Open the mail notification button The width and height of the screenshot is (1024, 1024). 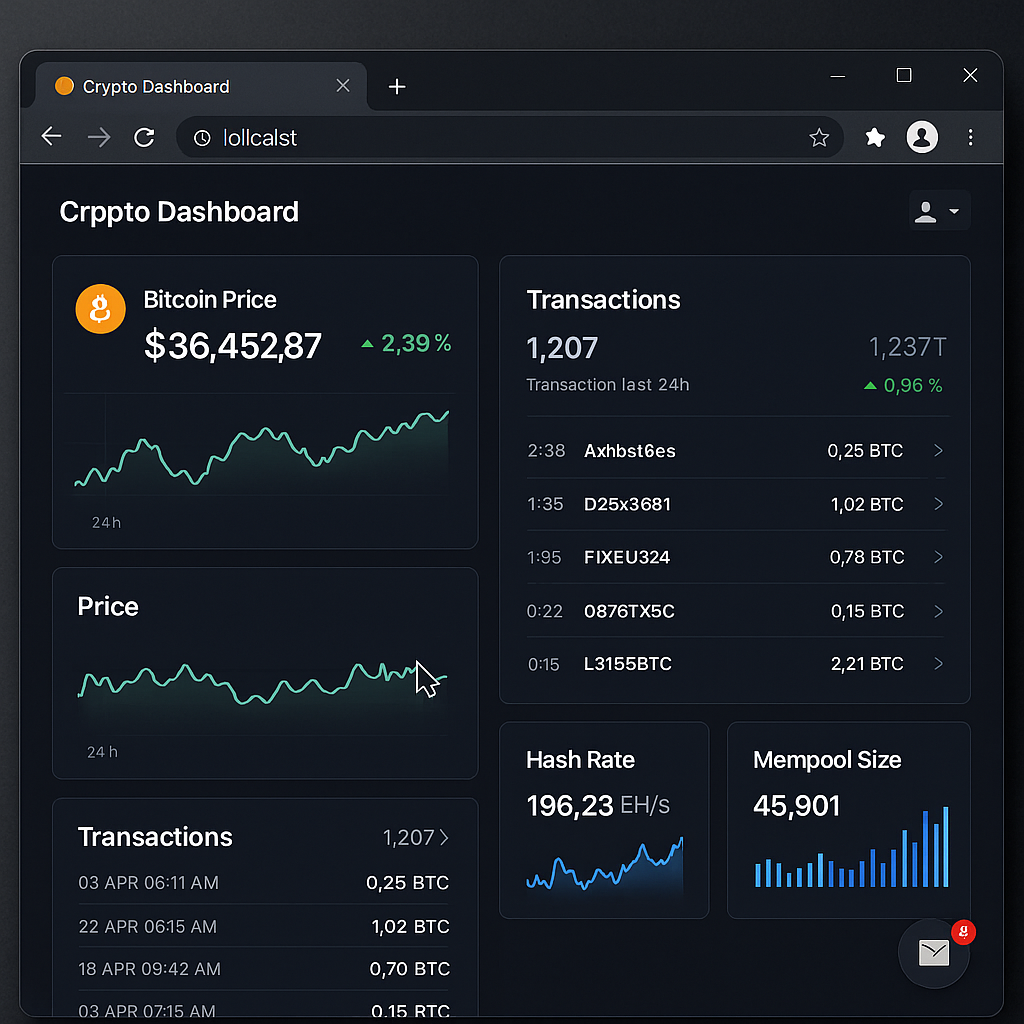coord(934,953)
